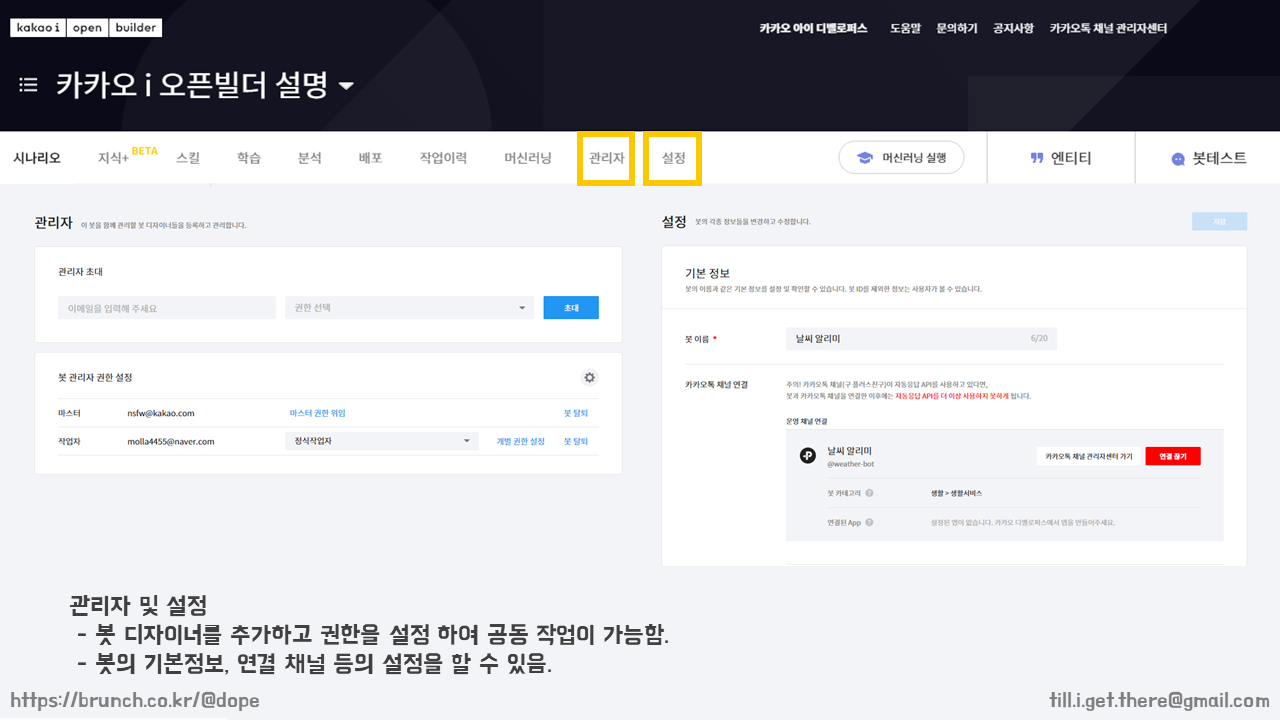Click the red 연결 끊기 button
Screen dimensions: 1280x720
[1173, 456]
